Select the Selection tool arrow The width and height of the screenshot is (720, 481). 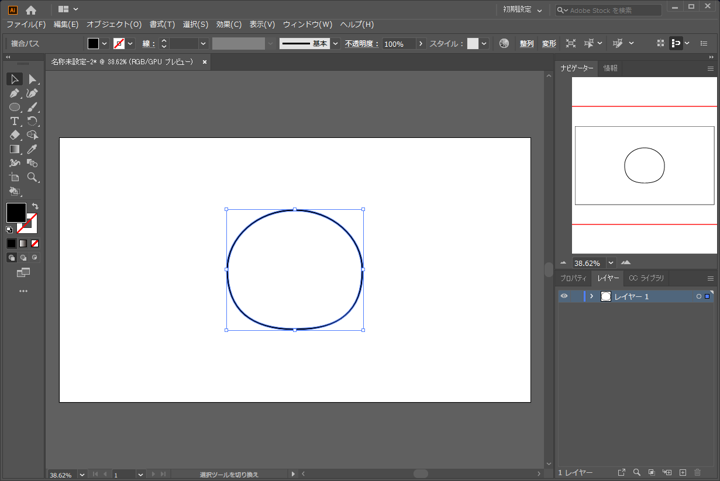14,79
